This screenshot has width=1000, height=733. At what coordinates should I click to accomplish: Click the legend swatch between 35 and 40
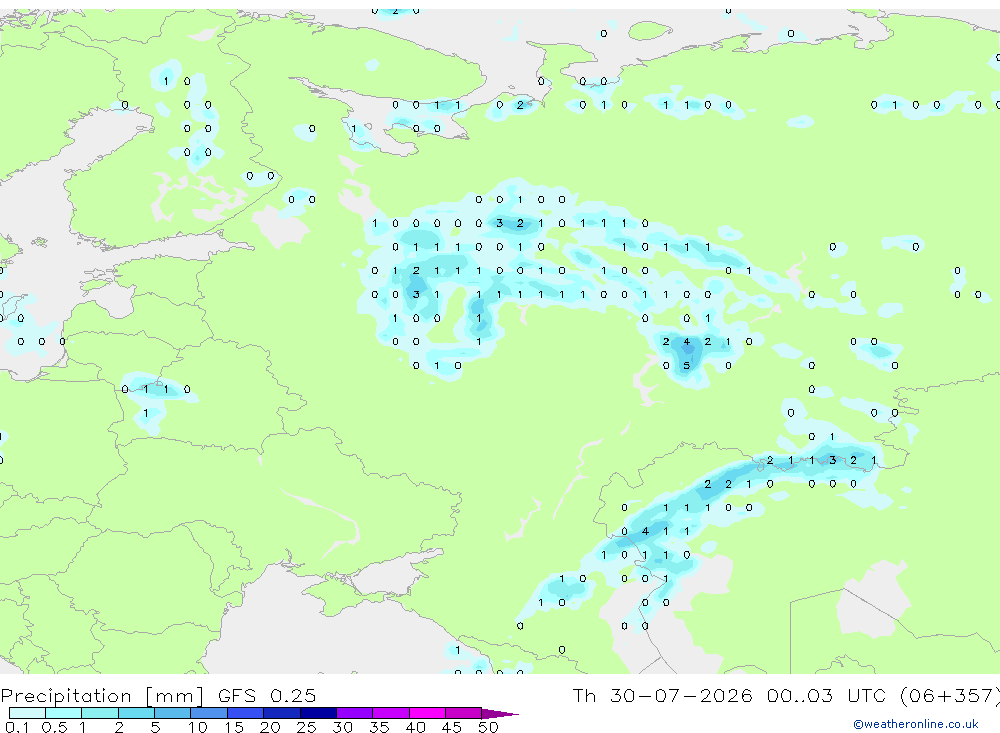tap(391, 713)
